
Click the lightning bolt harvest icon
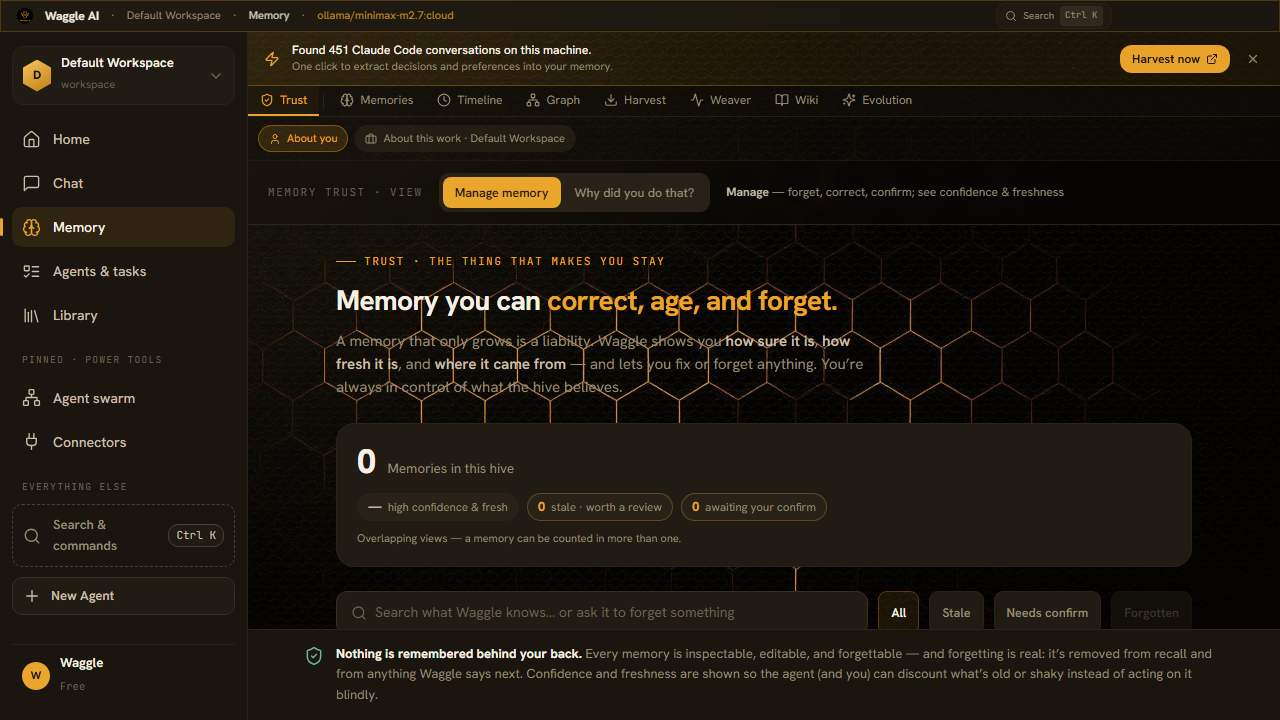tap(272, 59)
